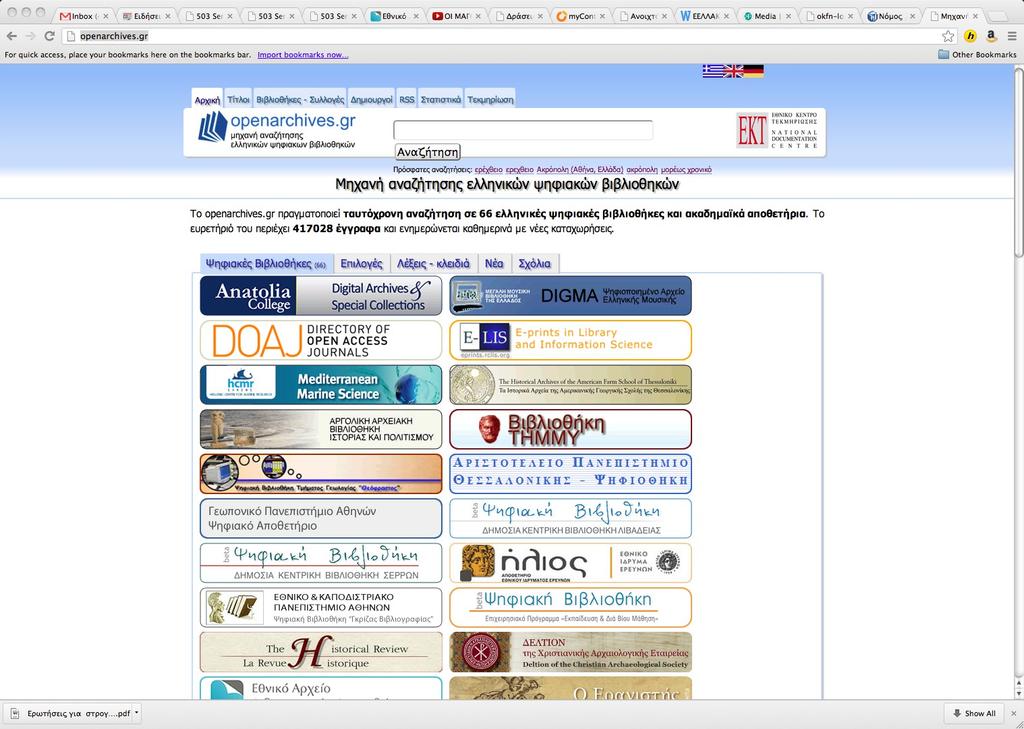Select the Λέξεις - κλειδιά tab
Screen dimensions: 1024x729
(x=434, y=264)
